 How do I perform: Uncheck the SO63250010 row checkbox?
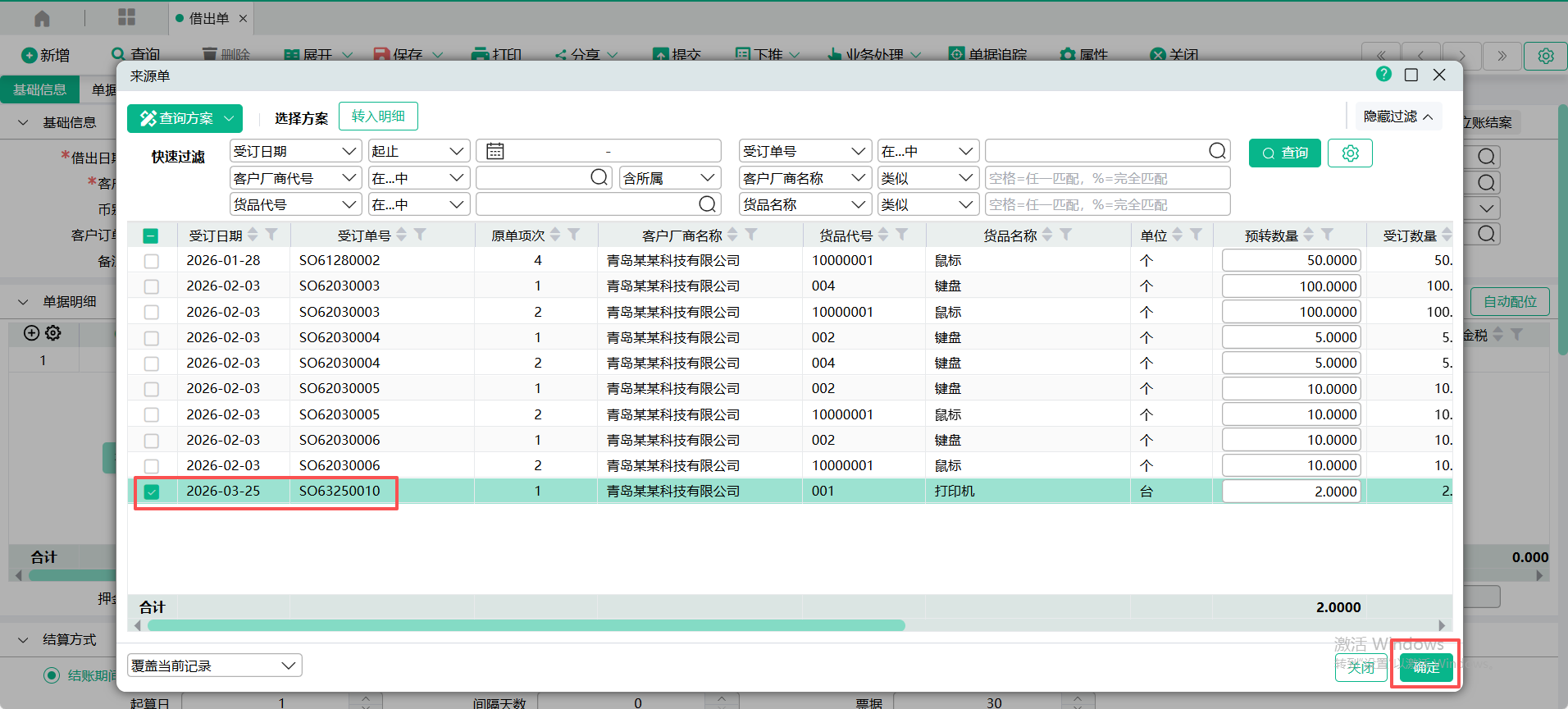click(151, 492)
